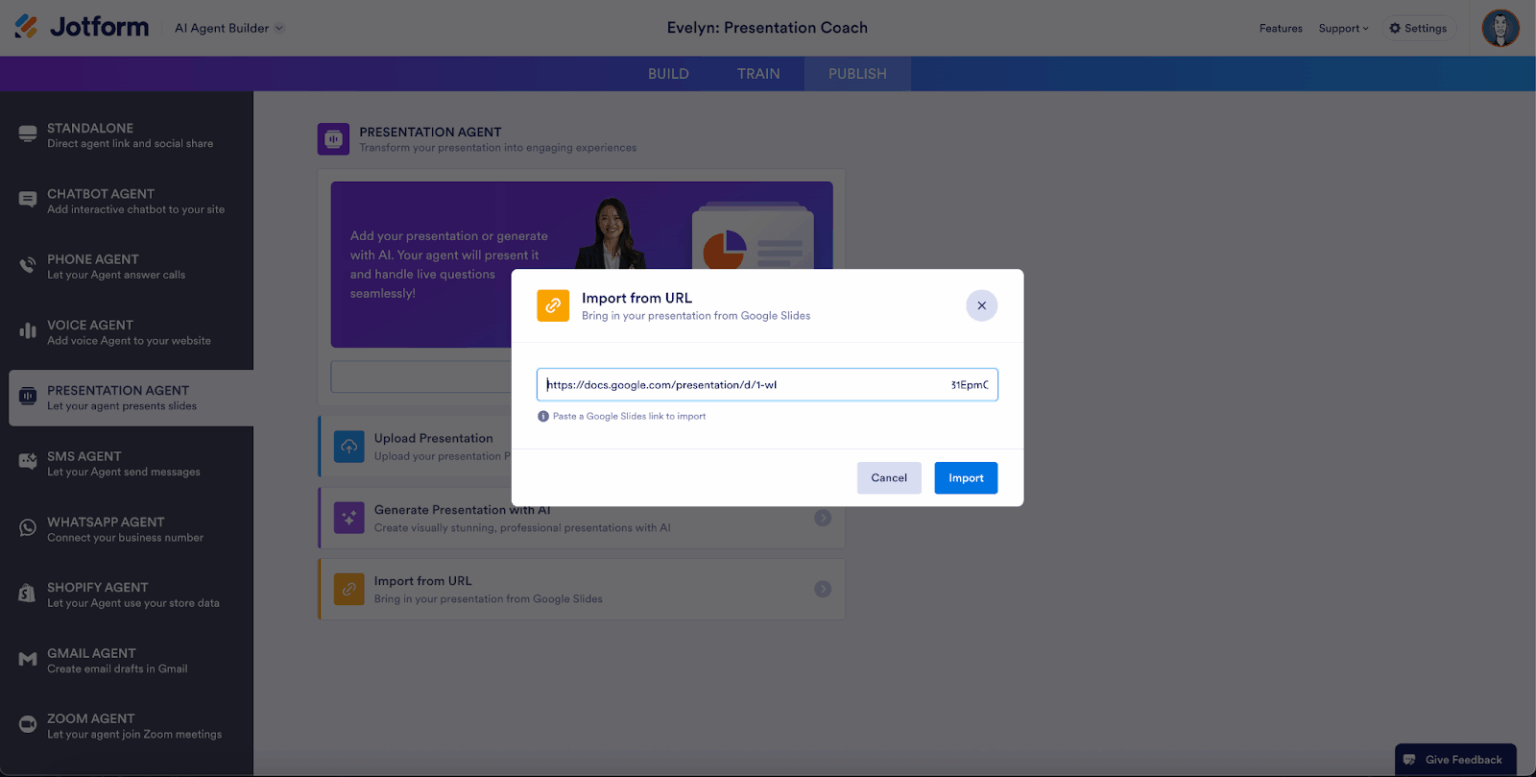Switch to the TRAIN tab
The width and height of the screenshot is (1536, 777).
click(x=758, y=73)
